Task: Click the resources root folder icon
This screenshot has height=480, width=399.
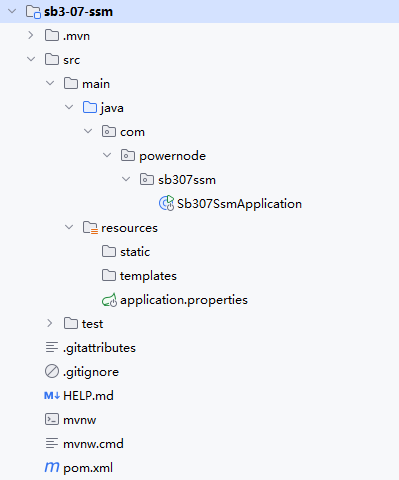Action: (90, 228)
